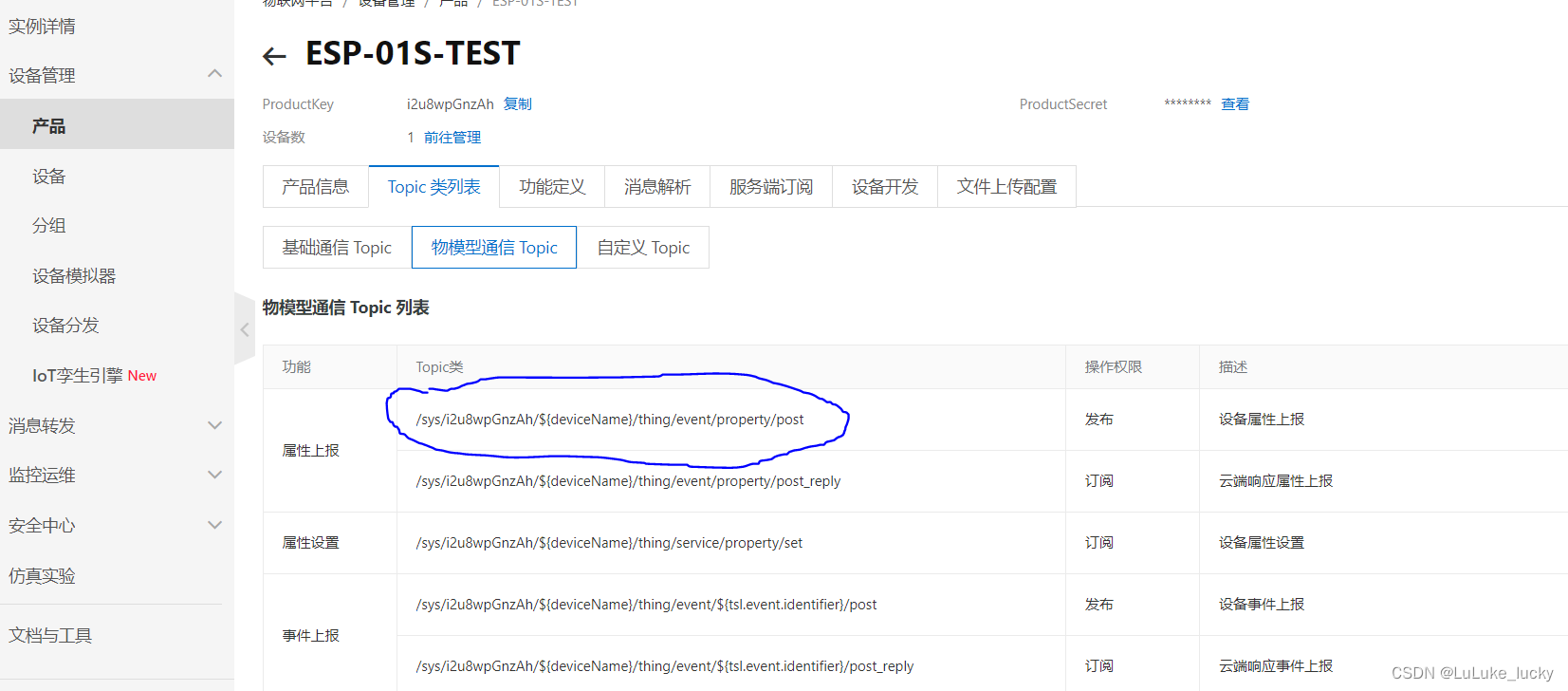1568x691 pixels.
Task: Click the thing/event/property/post topic text
Action: (610, 420)
